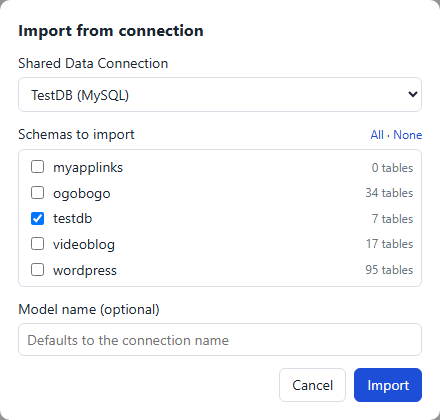
Task: Click the 'Schemas to import' label
Action: [76, 135]
